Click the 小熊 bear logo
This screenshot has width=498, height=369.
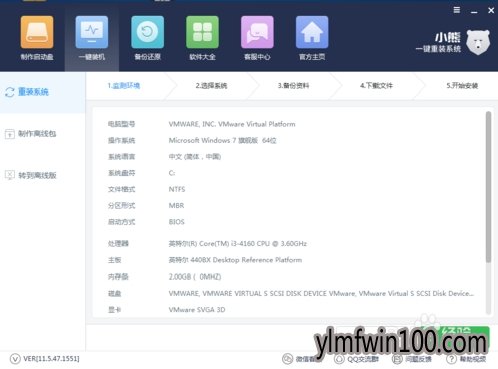point(478,42)
